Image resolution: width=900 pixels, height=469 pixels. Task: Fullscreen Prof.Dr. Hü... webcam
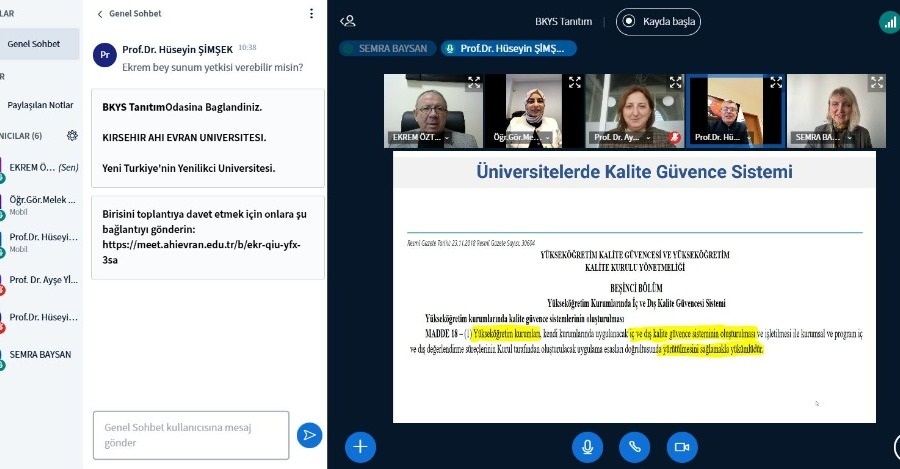776,83
